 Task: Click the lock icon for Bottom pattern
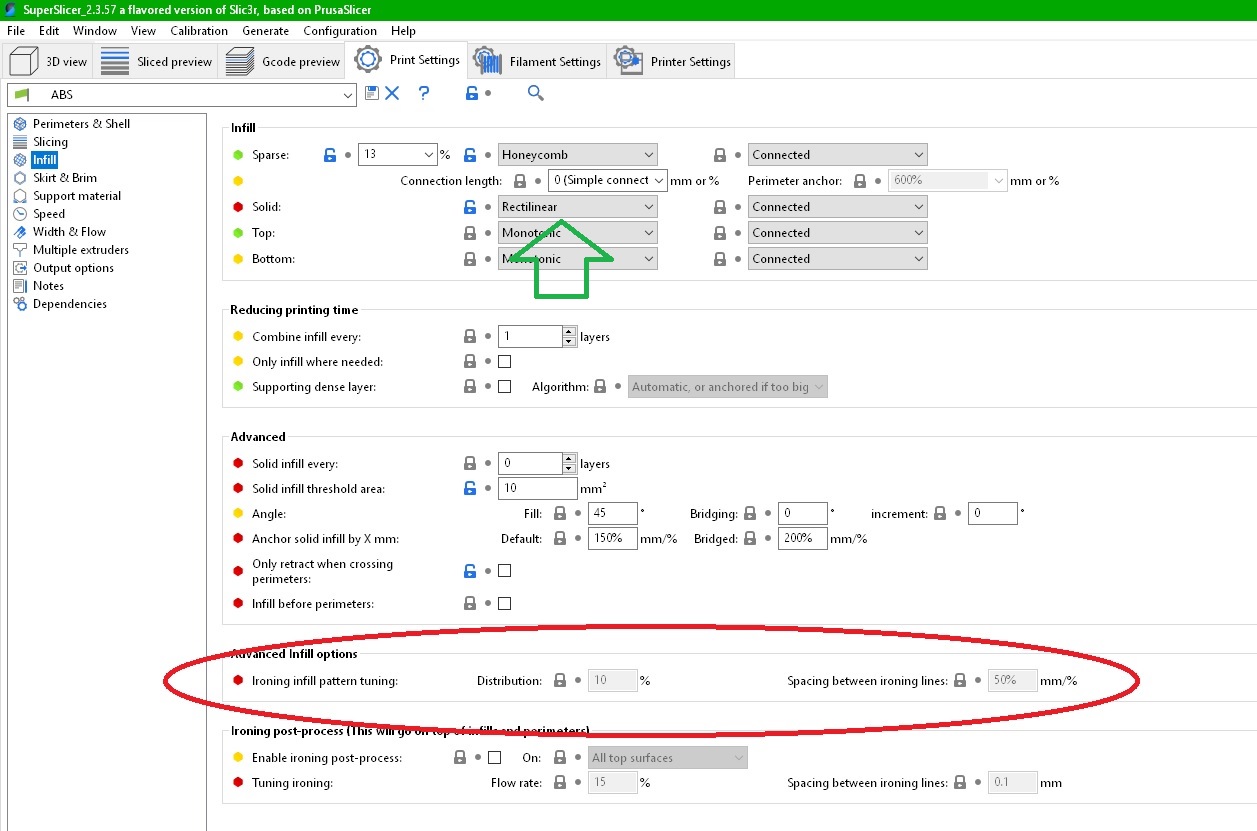470,259
